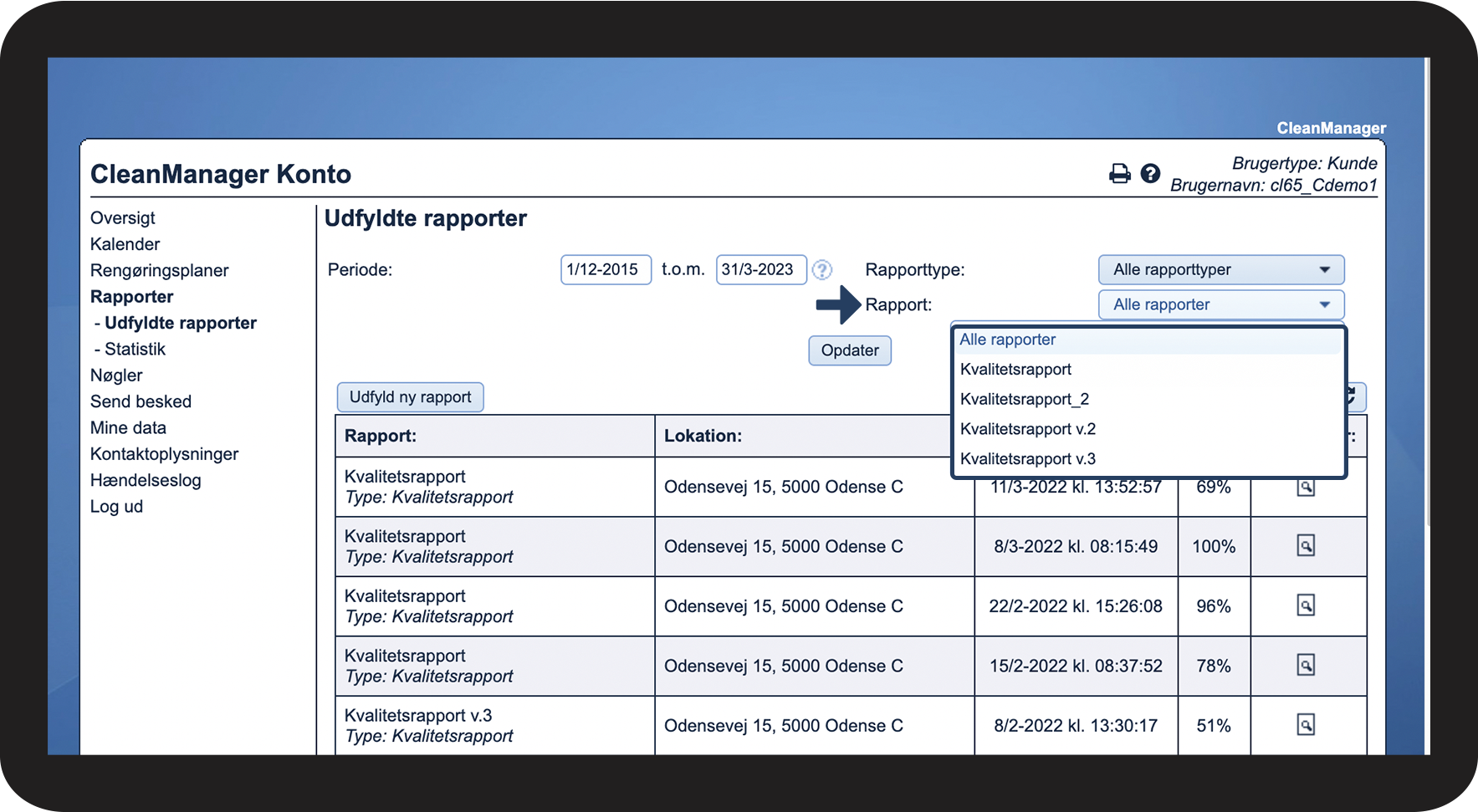Click the end date field 31/3-2023
1478x812 pixels.
[x=760, y=270]
